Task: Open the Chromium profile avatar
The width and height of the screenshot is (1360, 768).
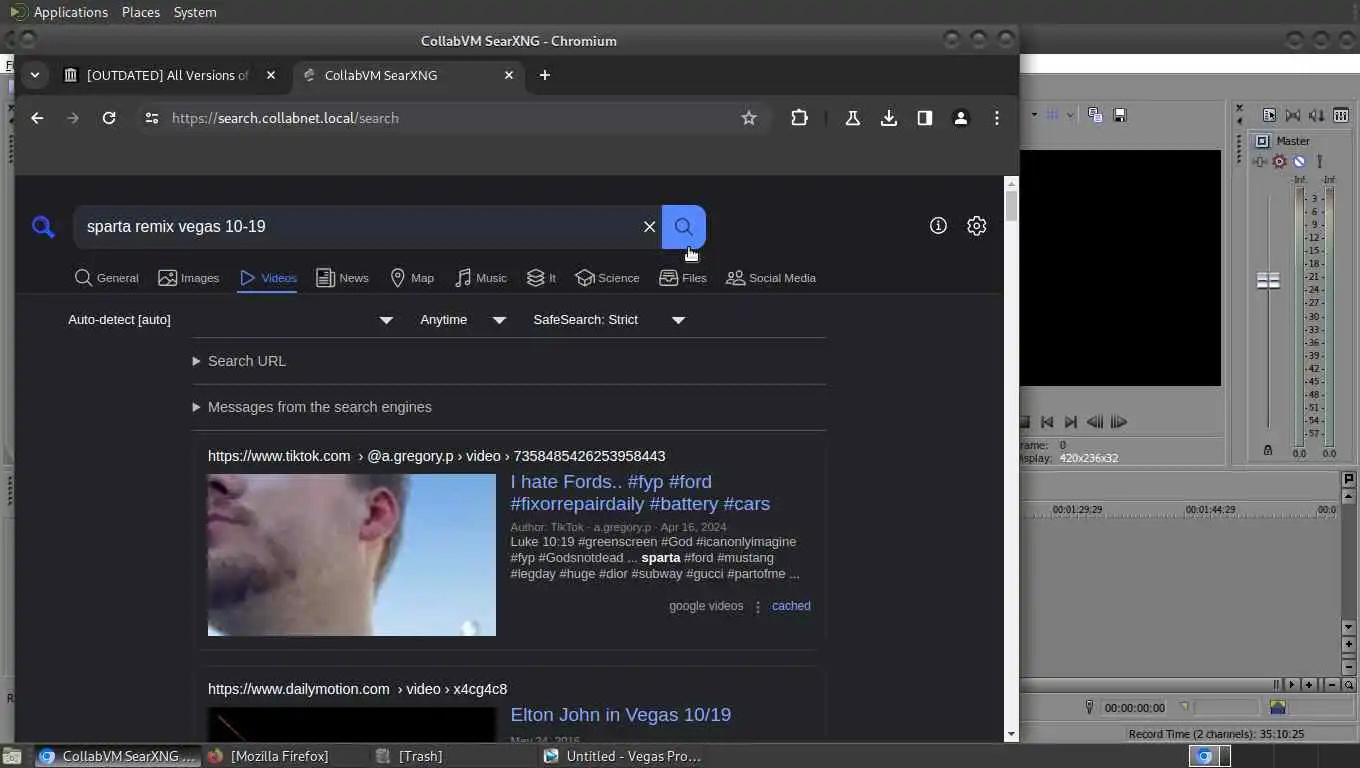Action: click(x=961, y=118)
